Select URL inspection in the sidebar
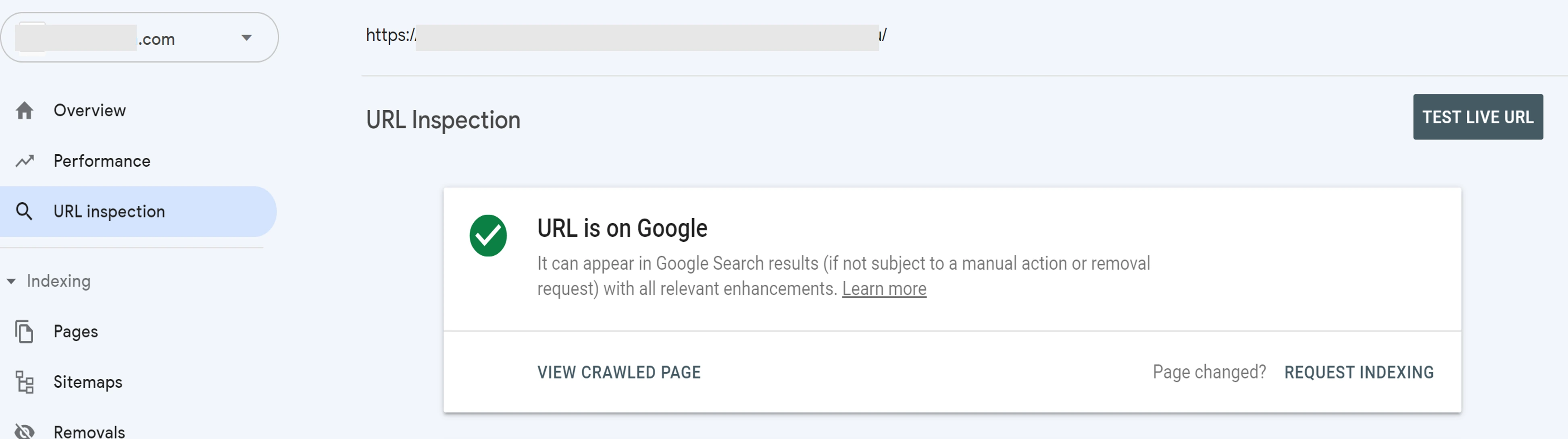 pyautogui.click(x=109, y=211)
